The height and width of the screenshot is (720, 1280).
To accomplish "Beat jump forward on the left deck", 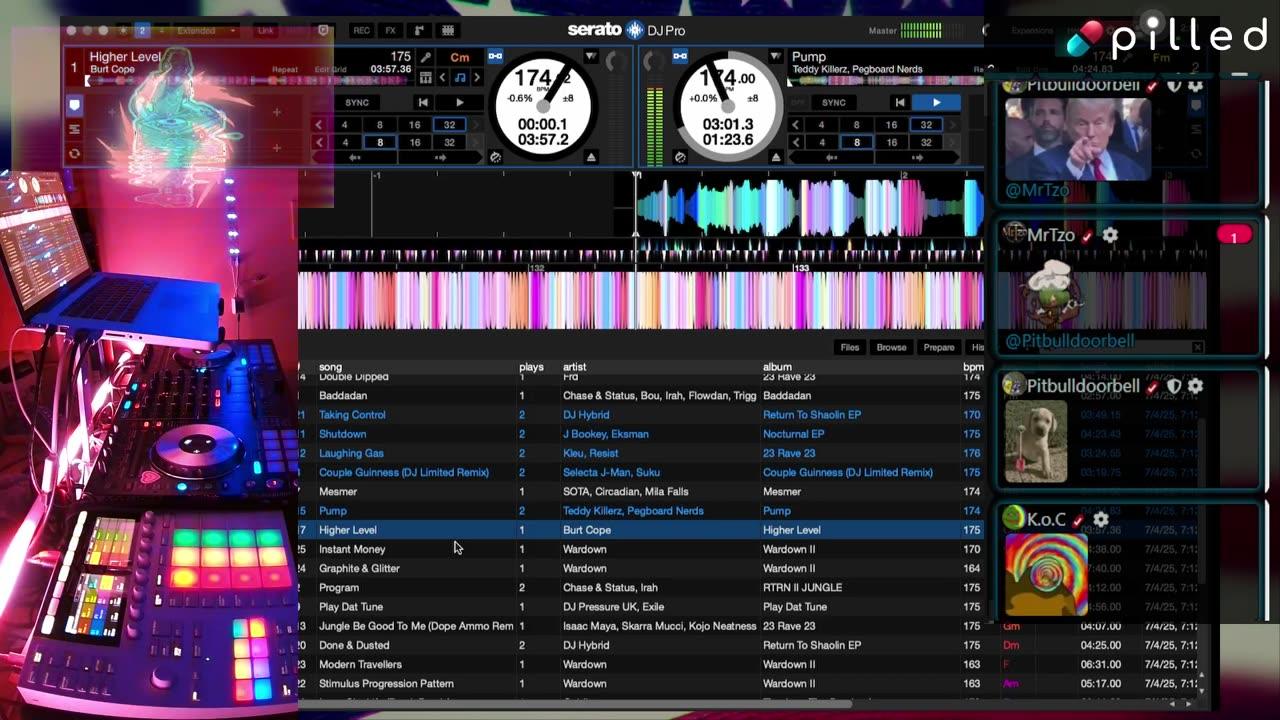I will coord(440,158).
